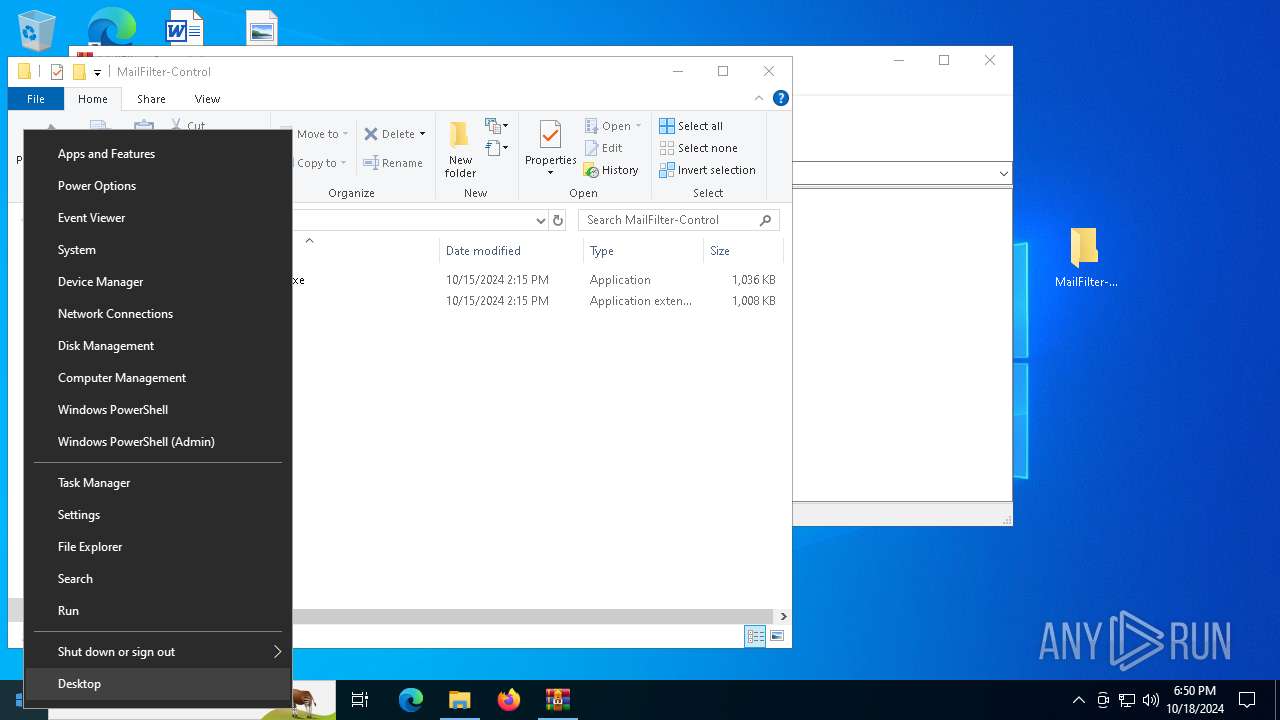Click Invert selection in the ribbon
Screen dimensions: 1280x720
pyautogui.click(x=707, y=170)
